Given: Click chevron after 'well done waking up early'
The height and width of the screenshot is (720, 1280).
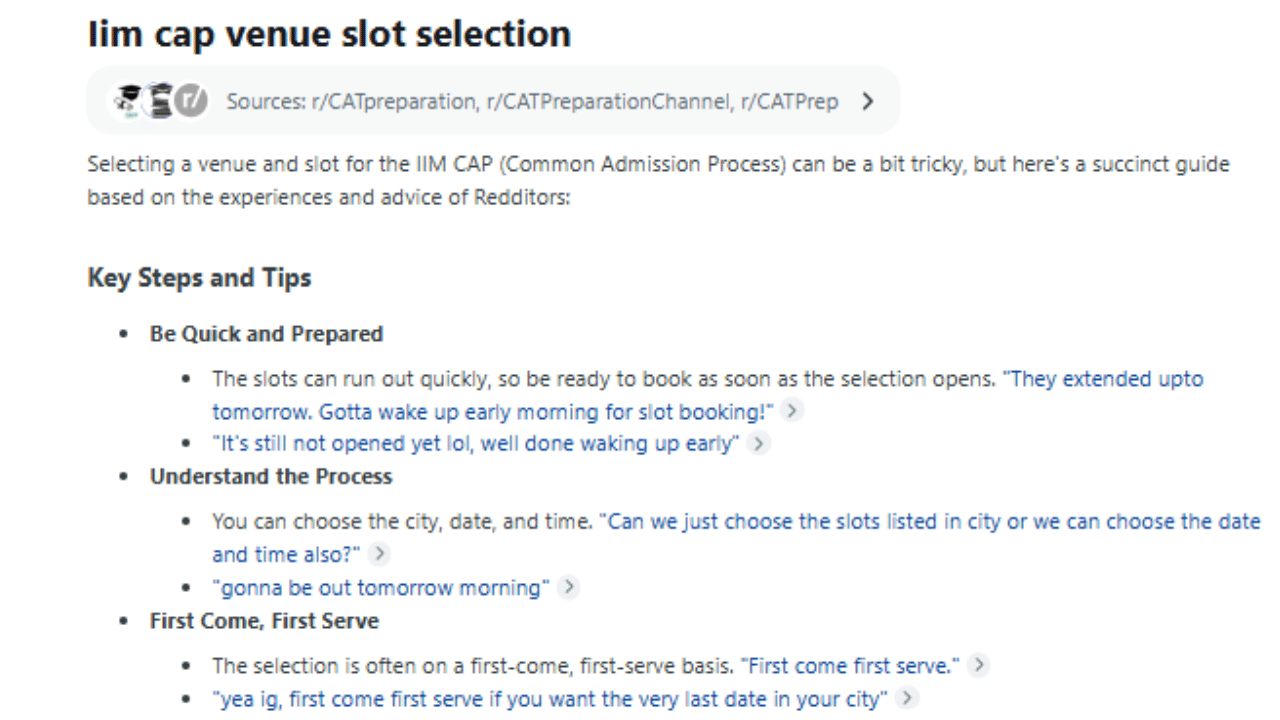Looking at the screenshot, I should click(759, 443).
